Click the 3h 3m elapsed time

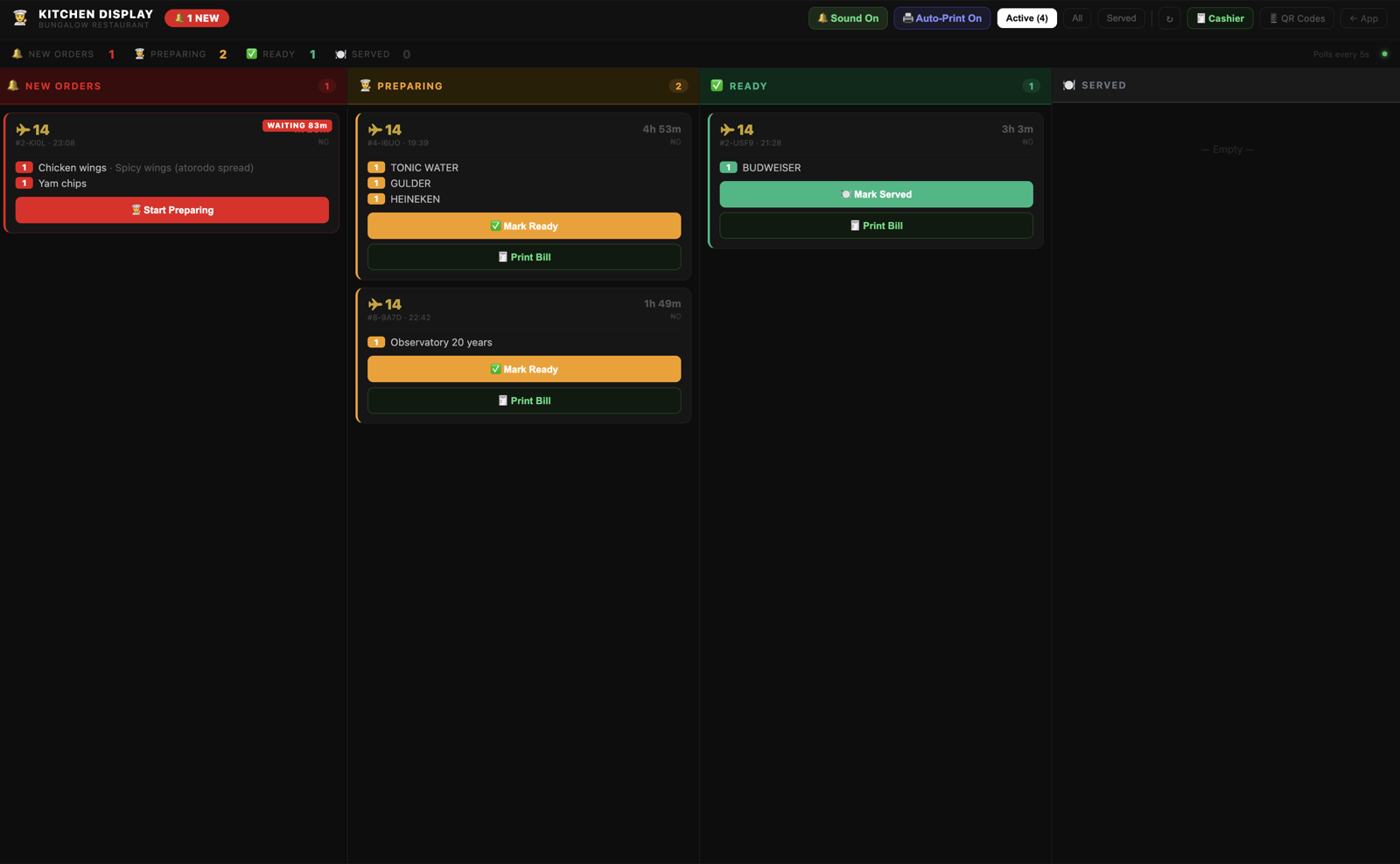[1017, 129]
